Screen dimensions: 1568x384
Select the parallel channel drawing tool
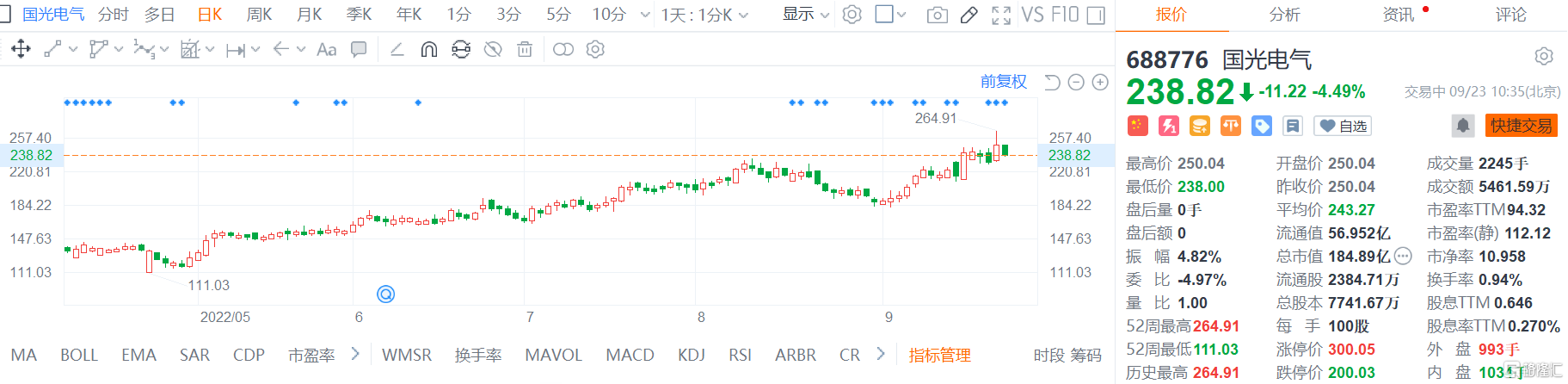click(x=99, y=49)
